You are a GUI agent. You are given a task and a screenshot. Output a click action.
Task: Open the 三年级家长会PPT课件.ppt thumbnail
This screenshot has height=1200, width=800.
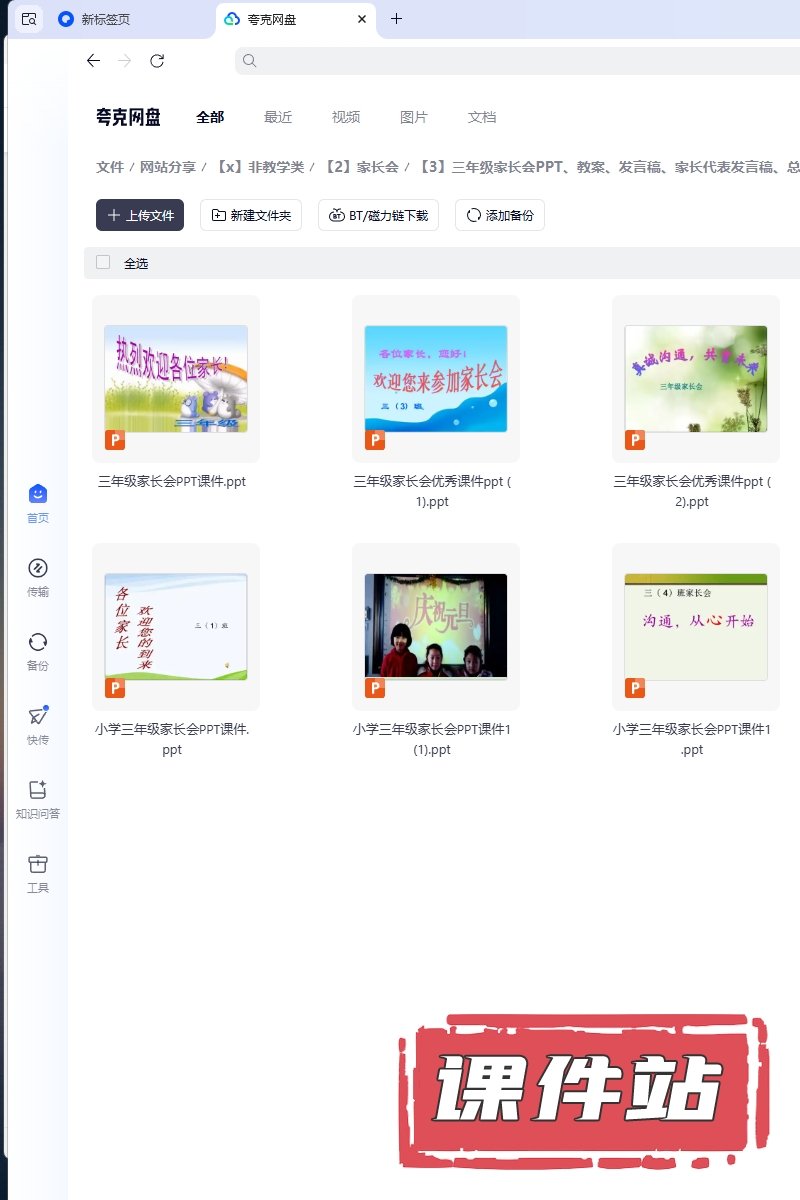(176, 379)
